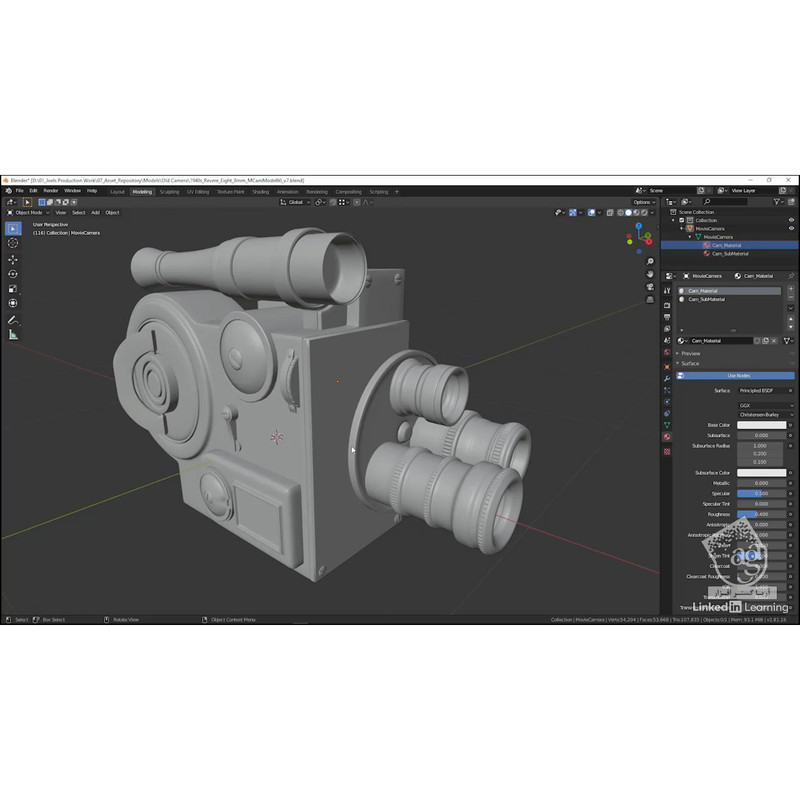The image size is (800, 800).
Task: Open the Render menu
Action: coord(50,190)
